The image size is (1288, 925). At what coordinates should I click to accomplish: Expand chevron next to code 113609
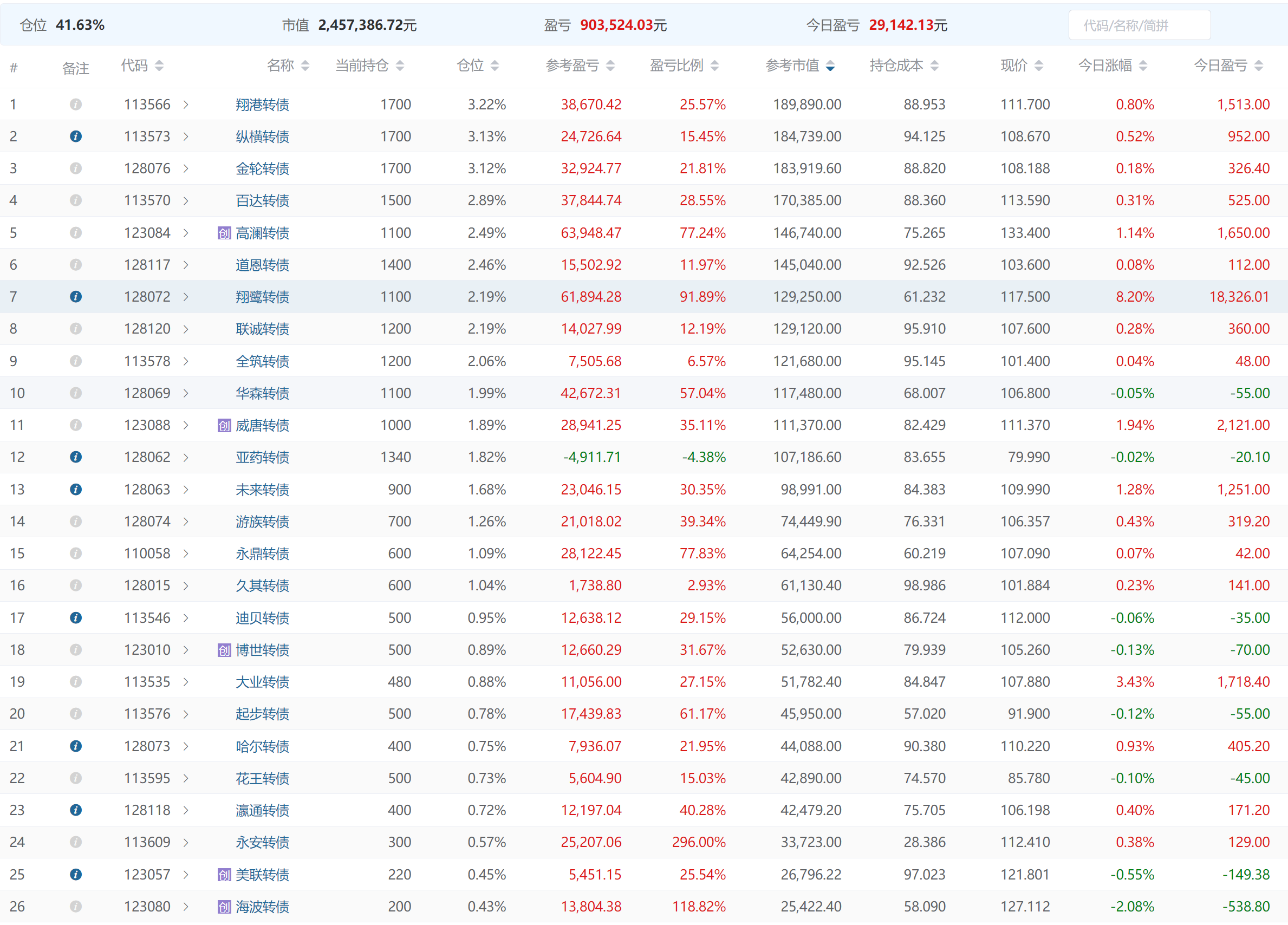(x=186, y=842)
